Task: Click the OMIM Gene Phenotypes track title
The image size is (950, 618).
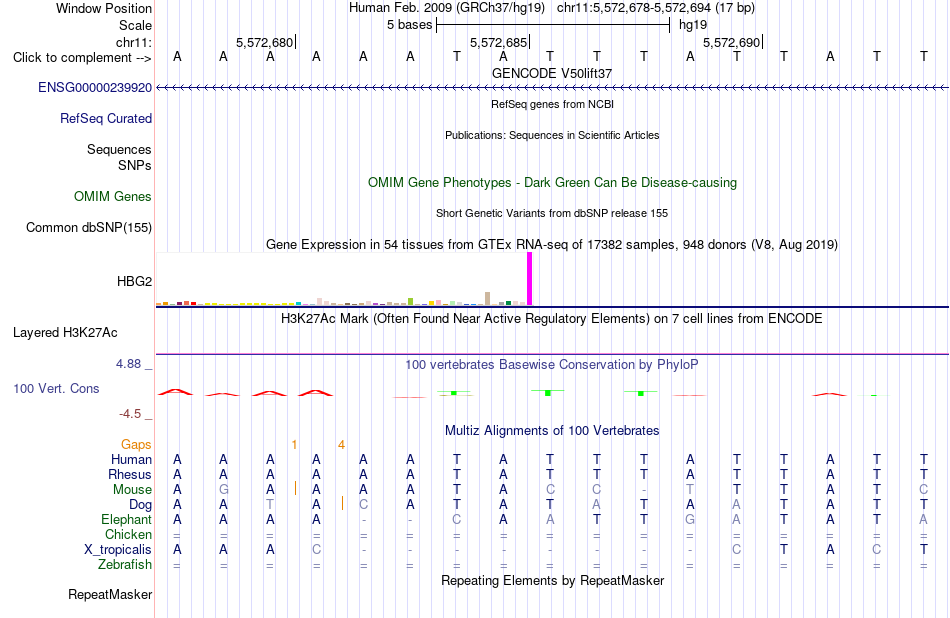Action: point(552,182)
